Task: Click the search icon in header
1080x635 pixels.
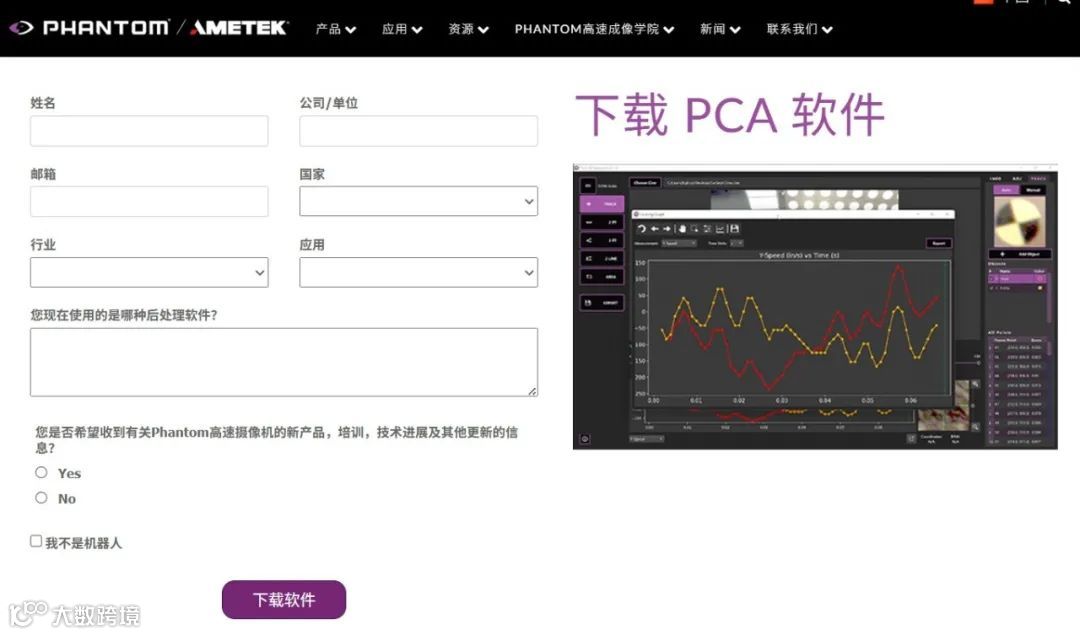Action: [x=1064, y=2]
